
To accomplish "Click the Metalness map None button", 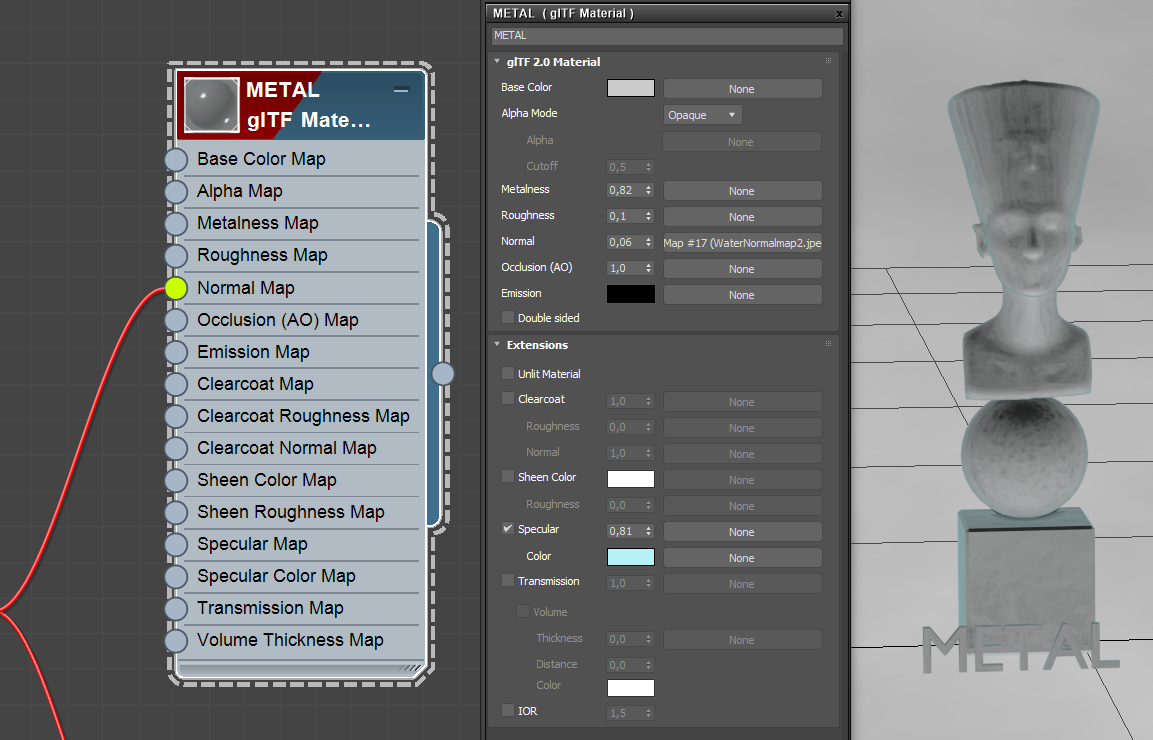I will [742, 191].
